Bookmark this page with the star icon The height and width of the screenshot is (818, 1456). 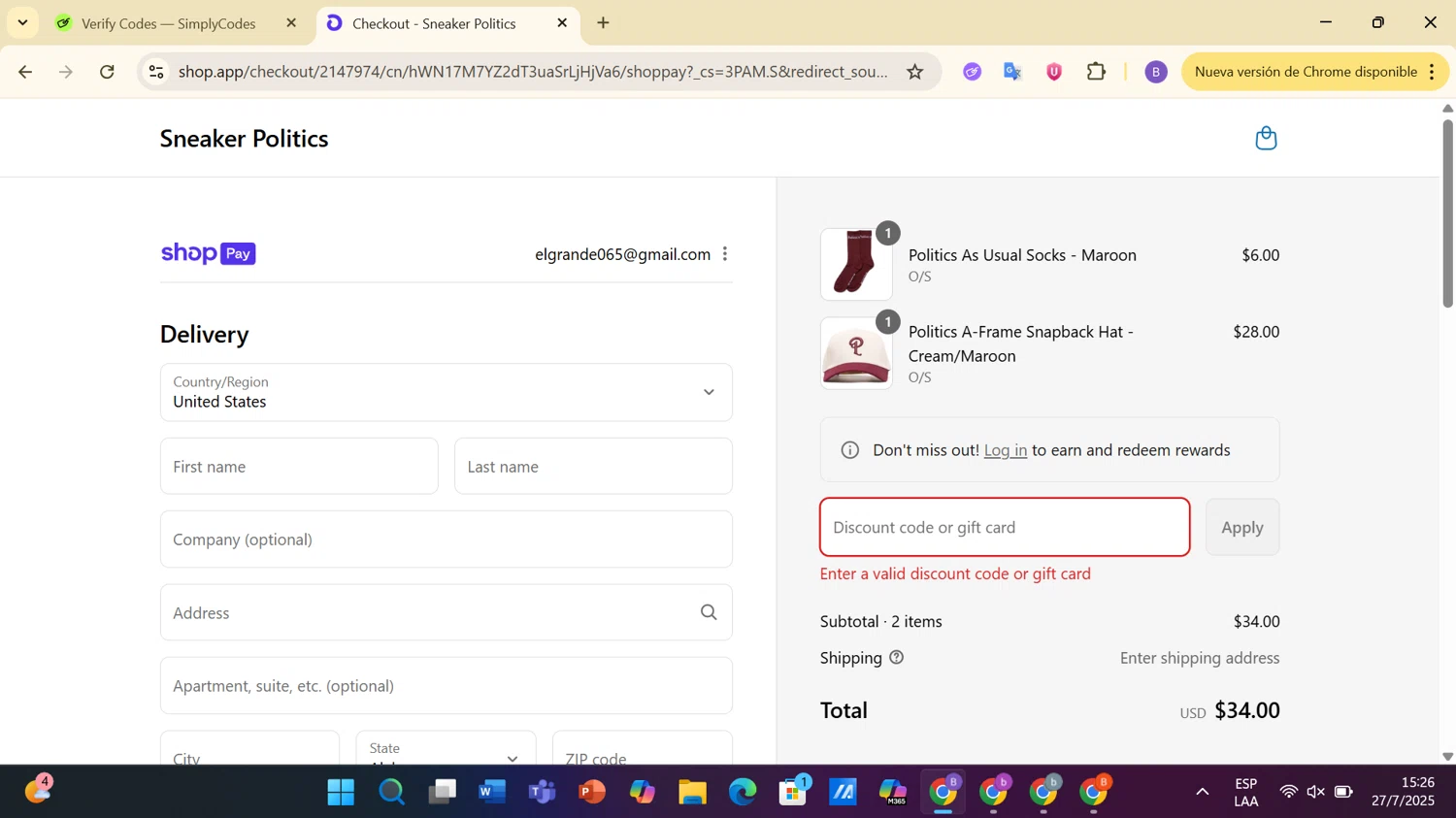(x=914, y=72)
